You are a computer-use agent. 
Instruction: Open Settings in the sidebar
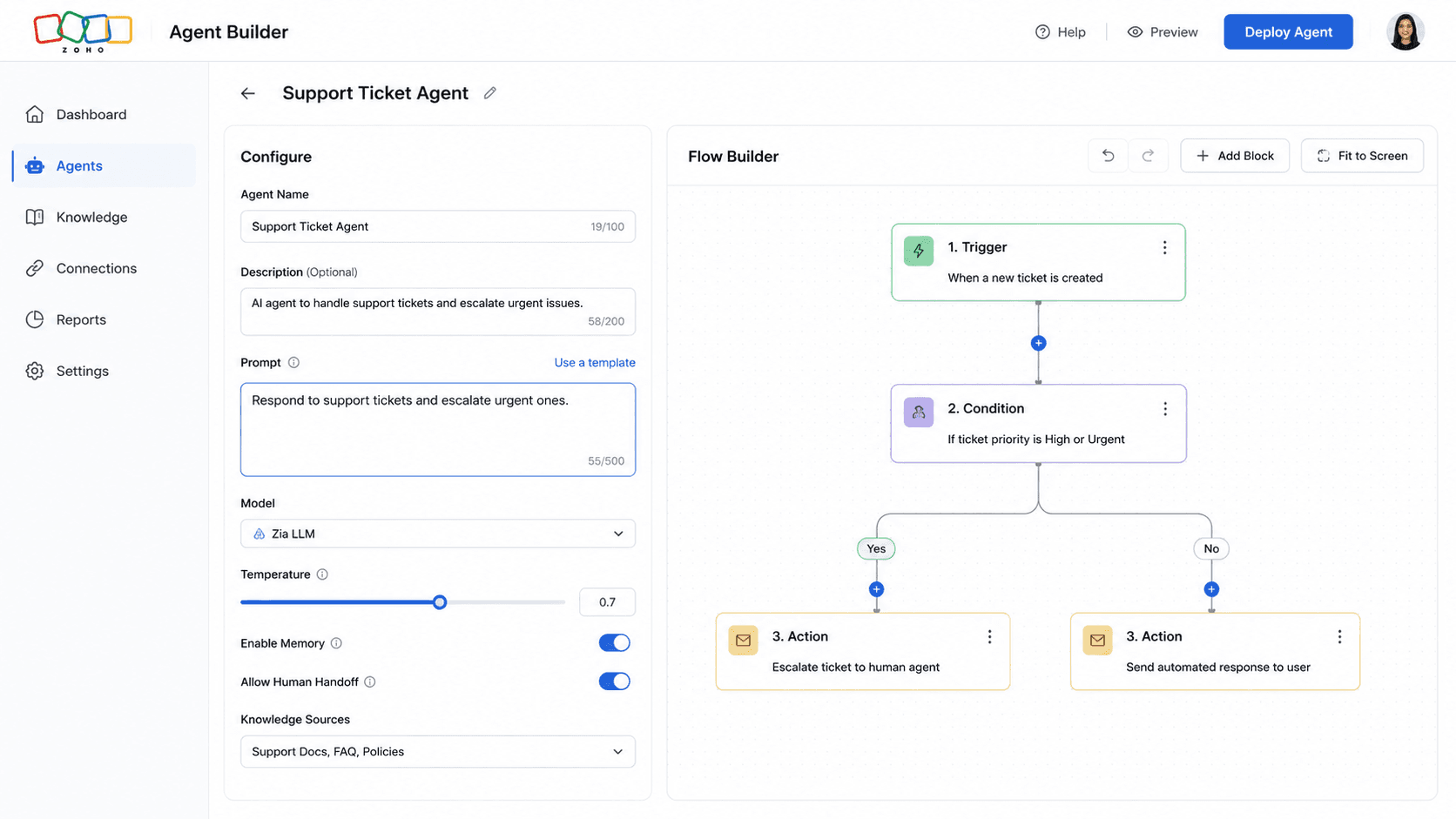pyautogui.click(x=104, y=371)
